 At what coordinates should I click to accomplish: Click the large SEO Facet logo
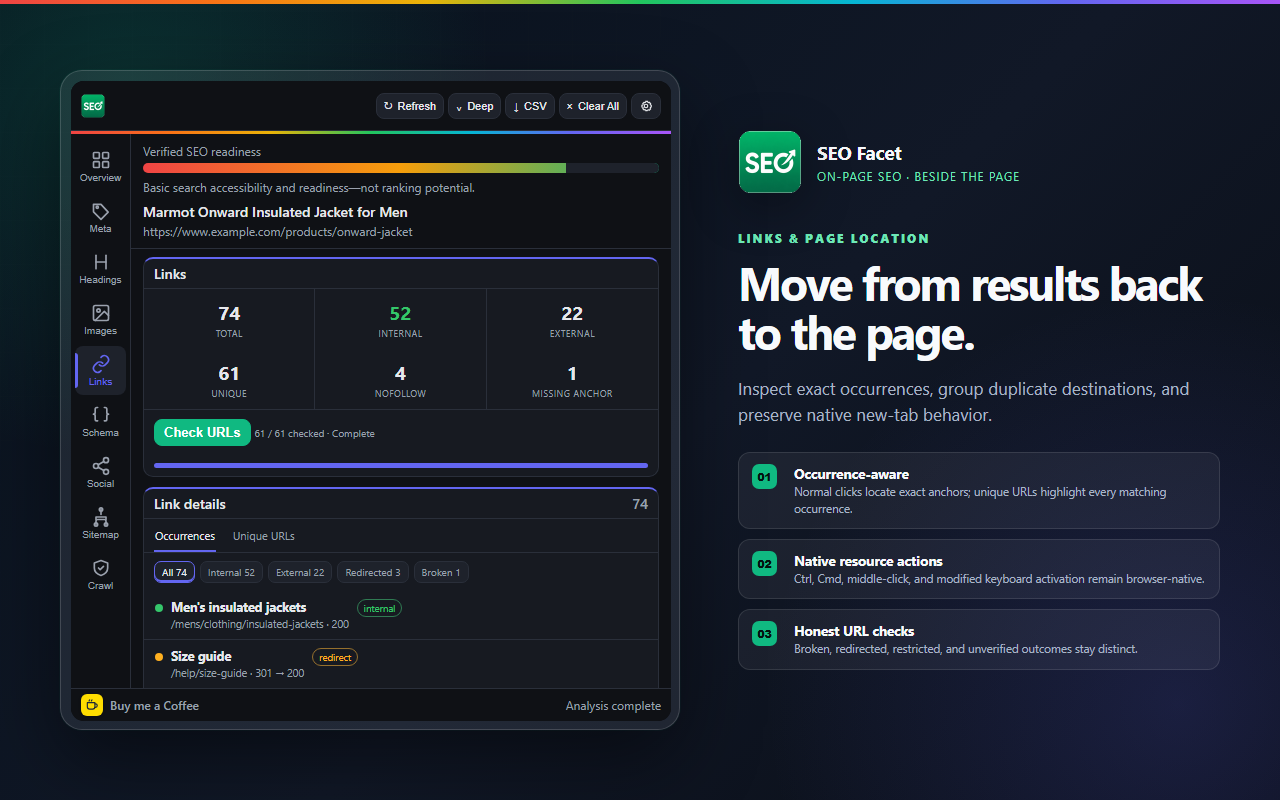pyautogui.click(x=769, y=162)
